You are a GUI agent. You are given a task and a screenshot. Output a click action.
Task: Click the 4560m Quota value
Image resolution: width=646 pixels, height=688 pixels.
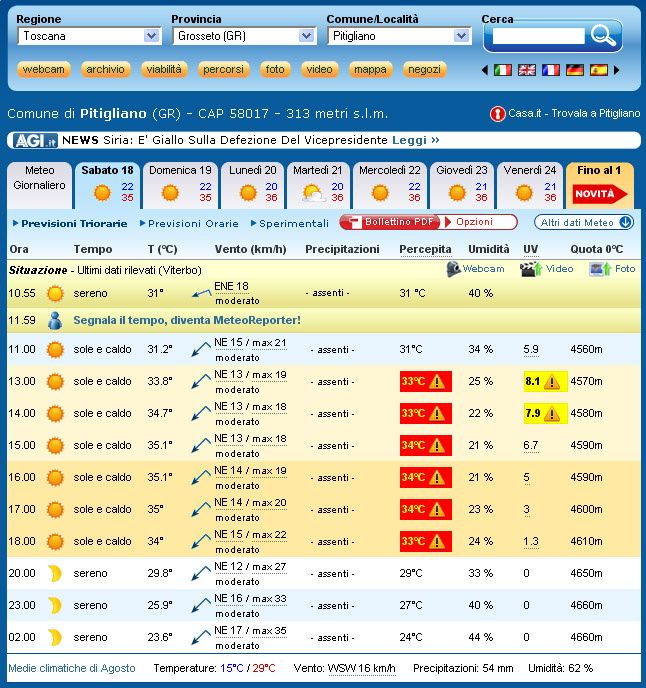click(586, 349)
